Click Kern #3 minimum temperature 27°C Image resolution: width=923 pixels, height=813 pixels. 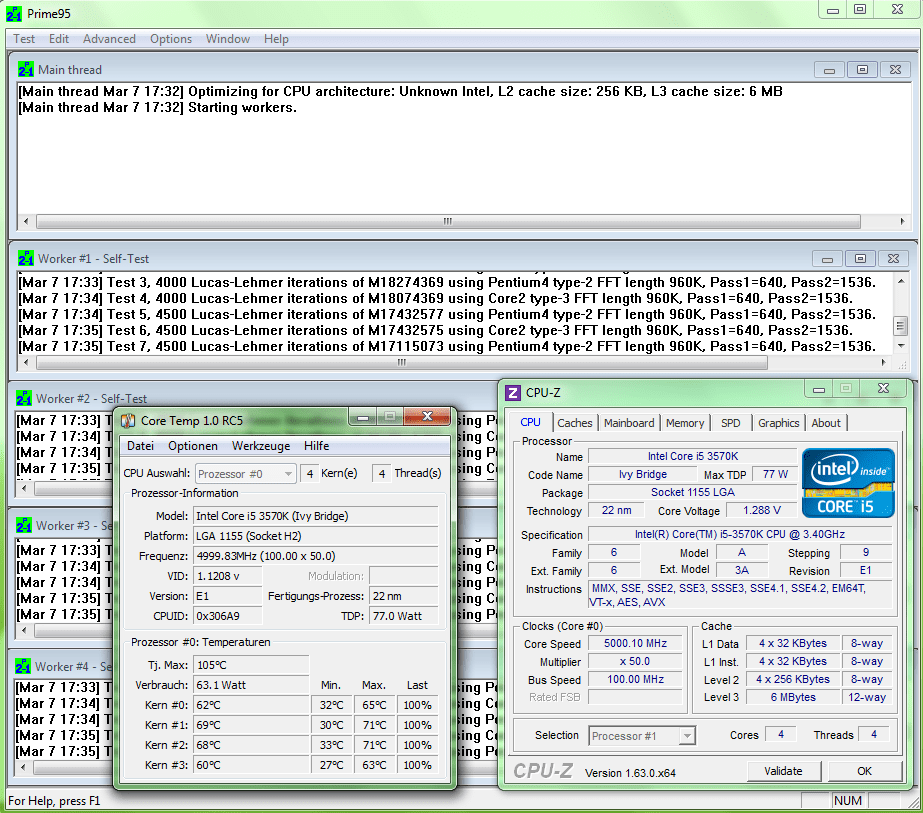[331, 765]
